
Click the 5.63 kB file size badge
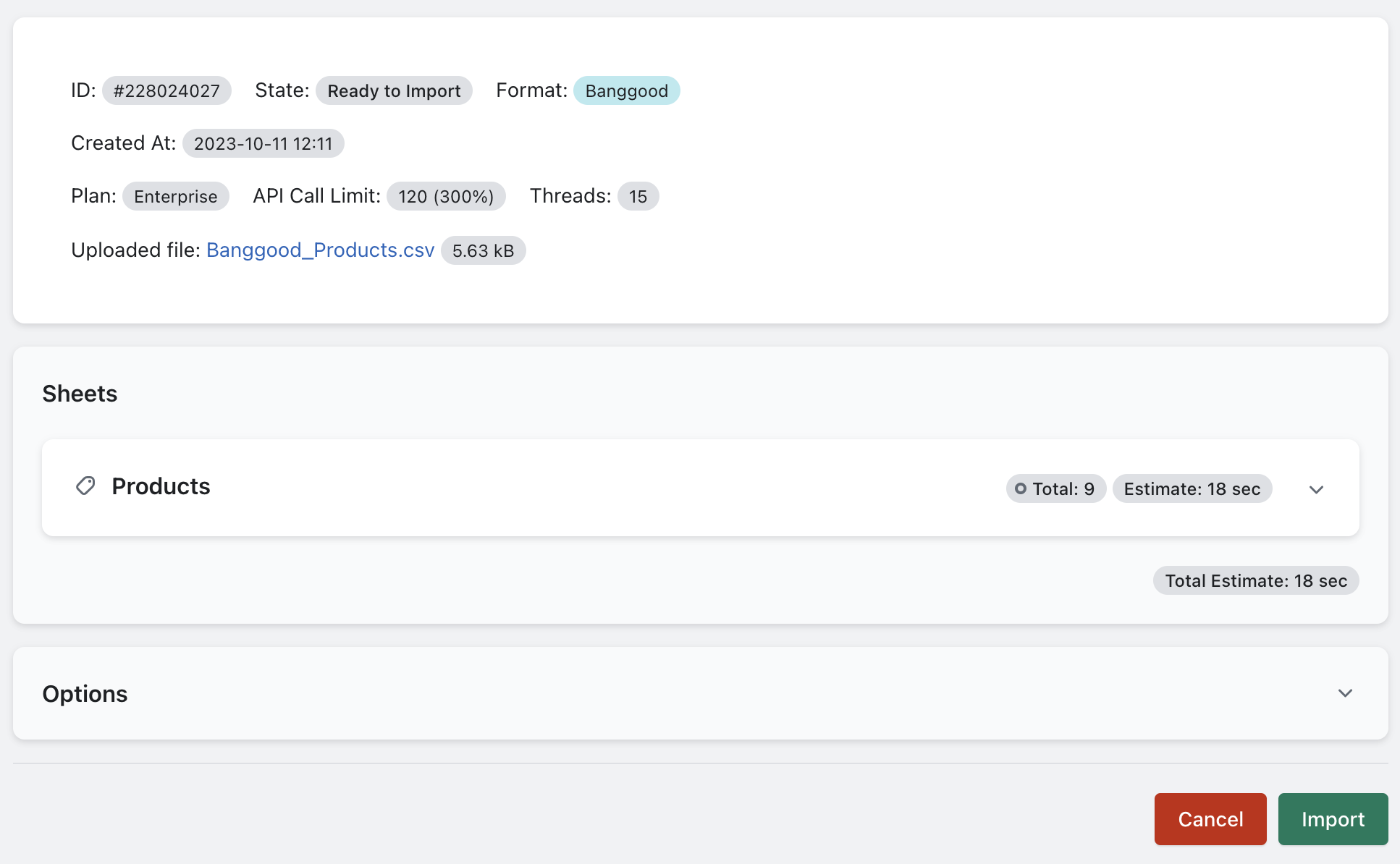(483, 250)
